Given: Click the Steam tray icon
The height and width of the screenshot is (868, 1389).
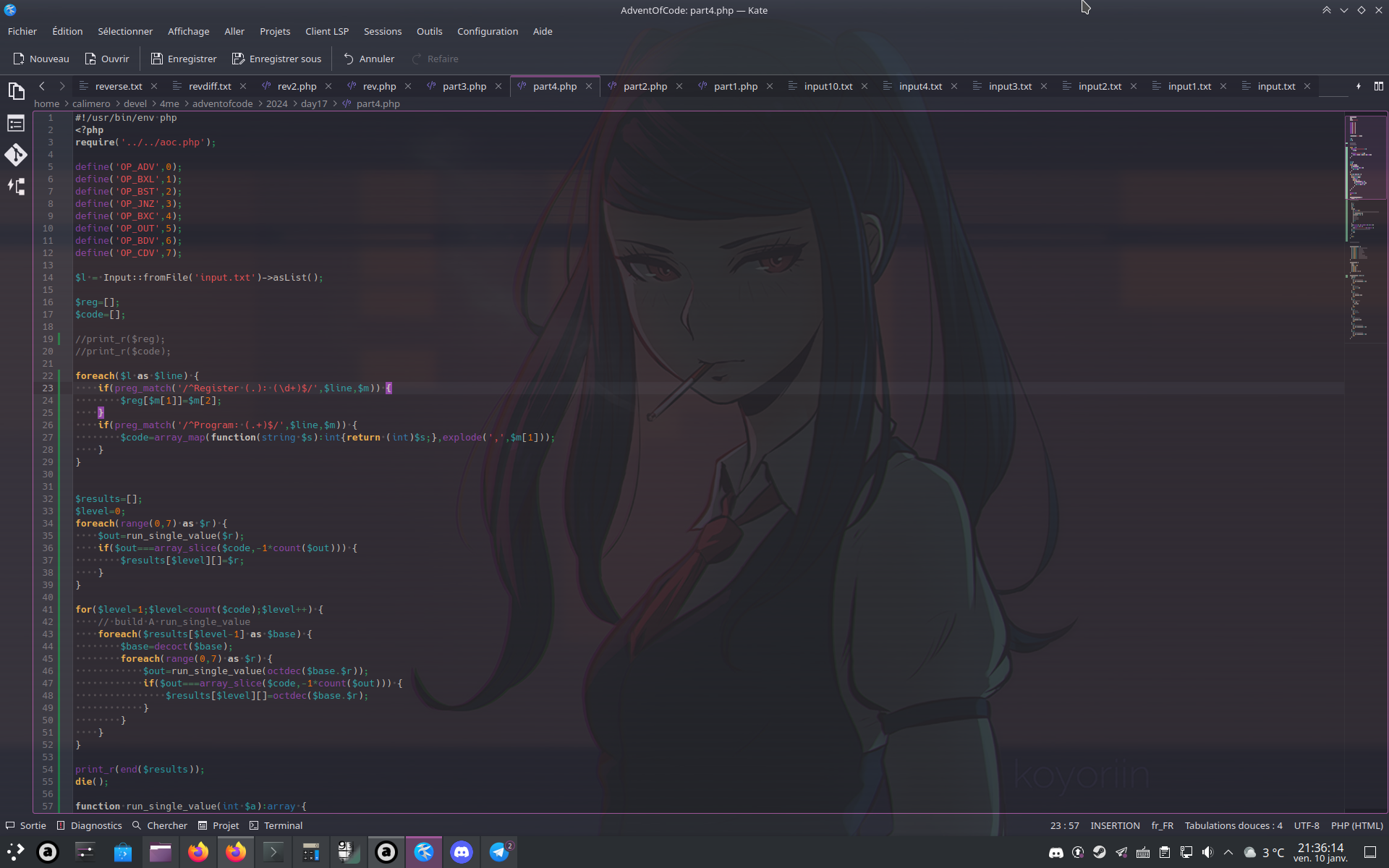Looking at the screenshot, I should click(1100, 852).
